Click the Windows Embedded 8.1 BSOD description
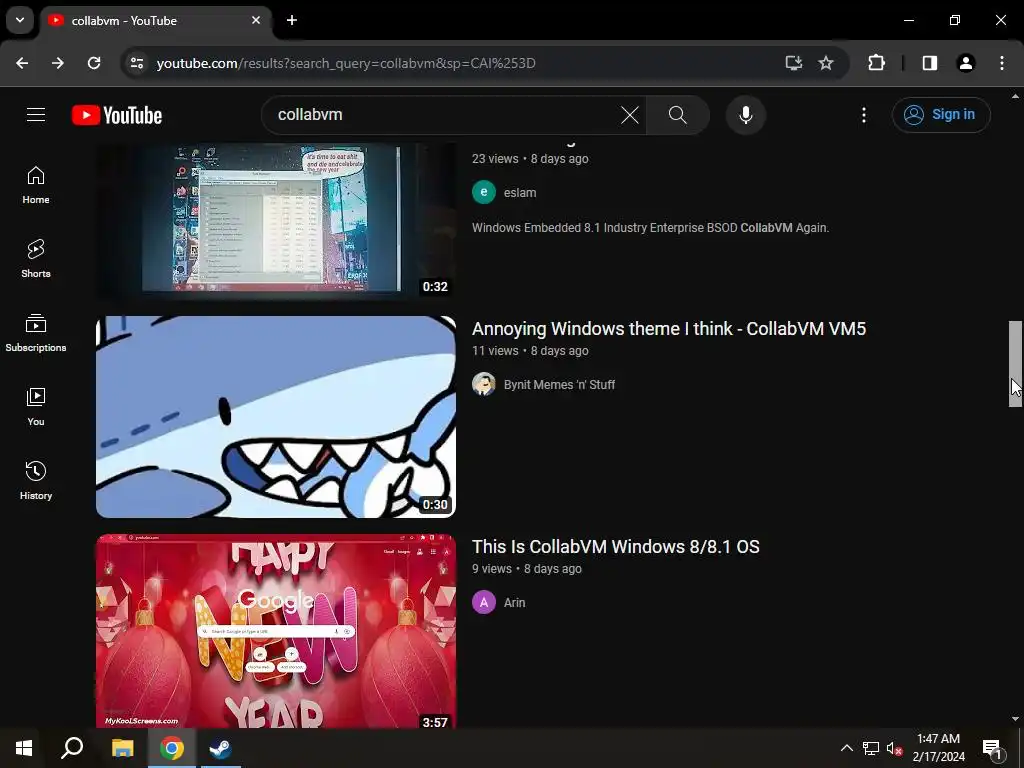The image size is (1024, 768). 650,228
